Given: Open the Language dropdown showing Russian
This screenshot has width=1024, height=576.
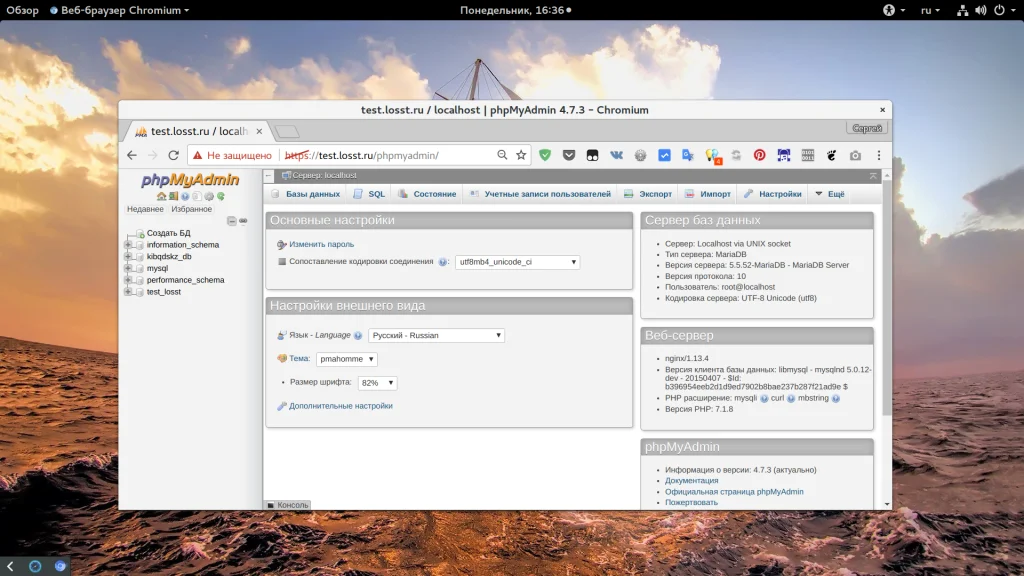Looking at the screenshot, I should pyautogui.click(x=436, y=336).
